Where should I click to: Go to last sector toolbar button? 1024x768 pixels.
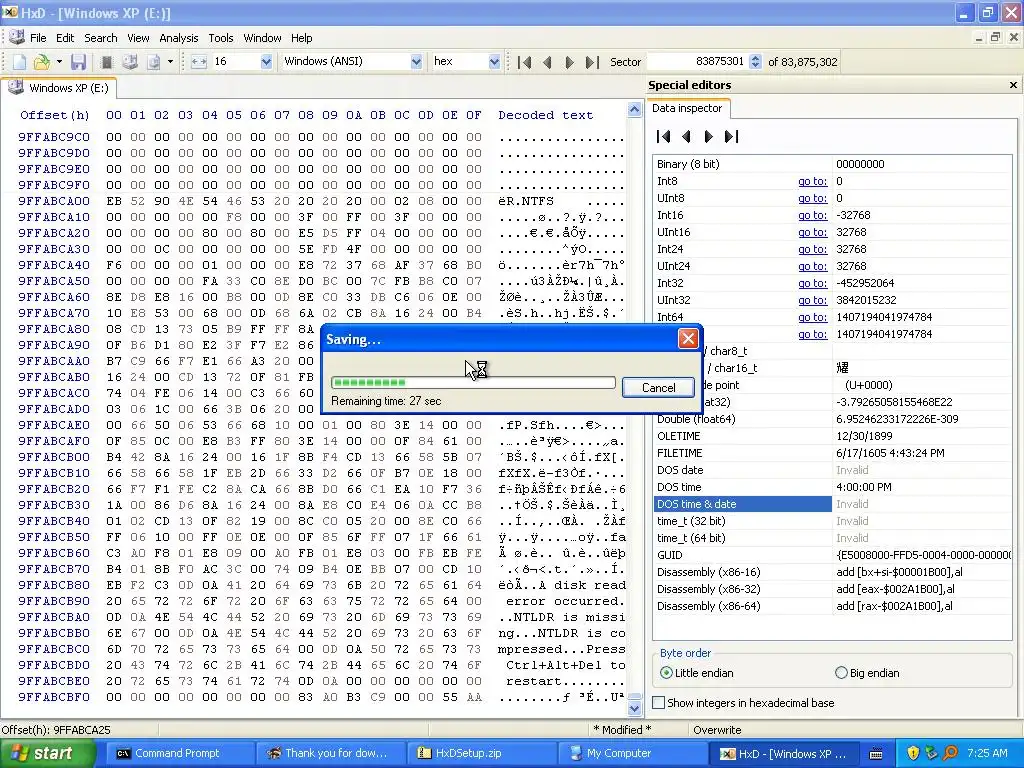tap(592, 62)
